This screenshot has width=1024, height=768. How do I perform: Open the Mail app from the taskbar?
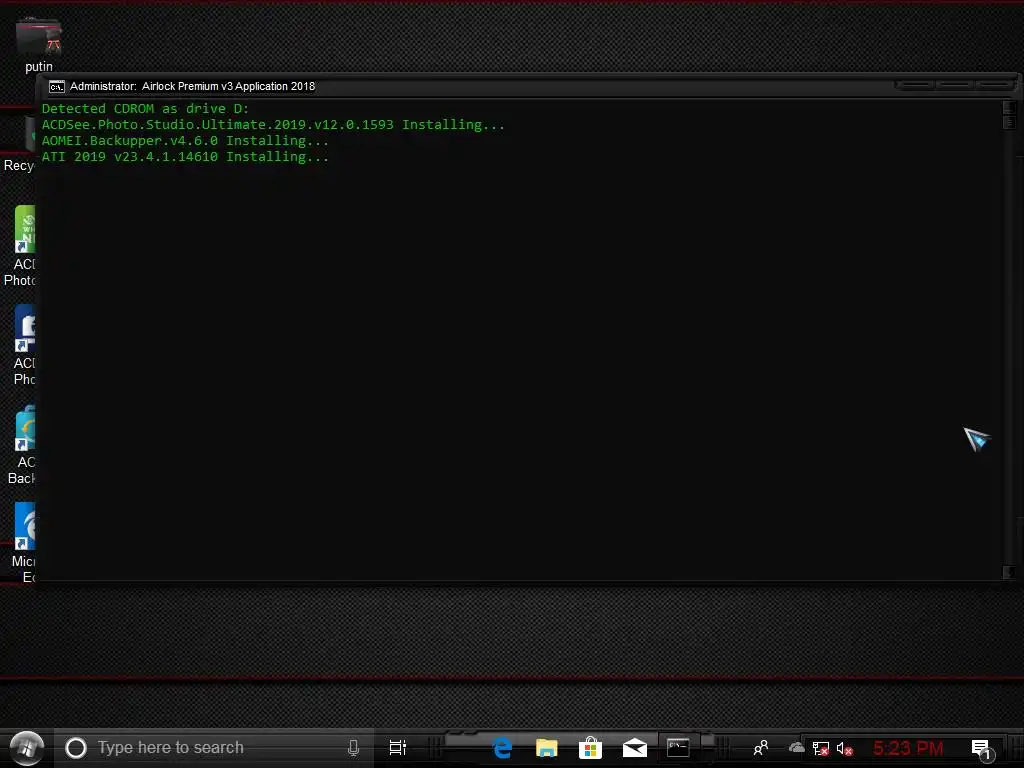pos(634,748)
